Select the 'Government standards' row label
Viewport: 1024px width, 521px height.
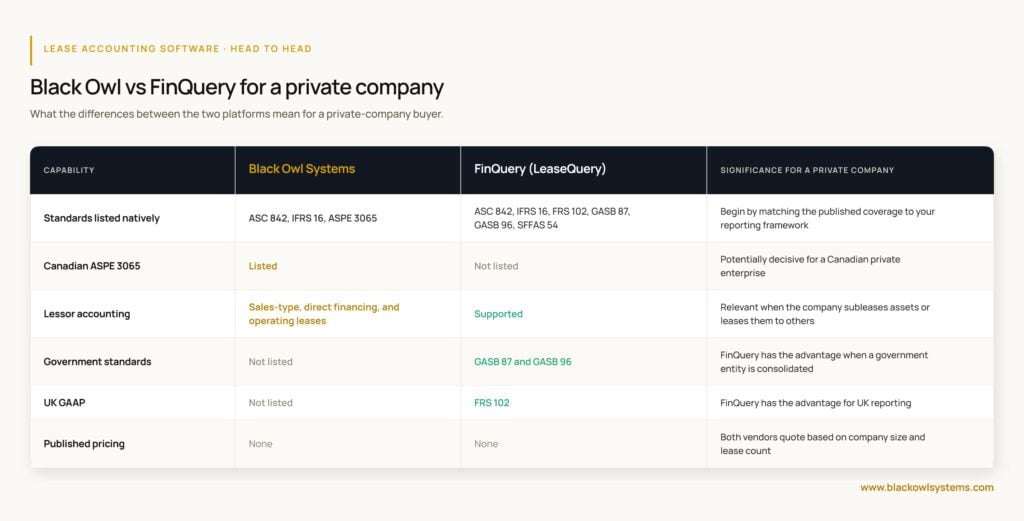(x=97, y=361)
